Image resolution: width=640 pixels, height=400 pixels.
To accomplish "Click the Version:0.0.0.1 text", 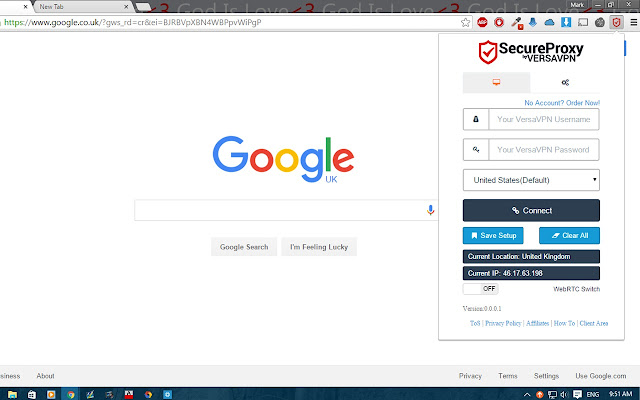I will click(x=482, y=309).
